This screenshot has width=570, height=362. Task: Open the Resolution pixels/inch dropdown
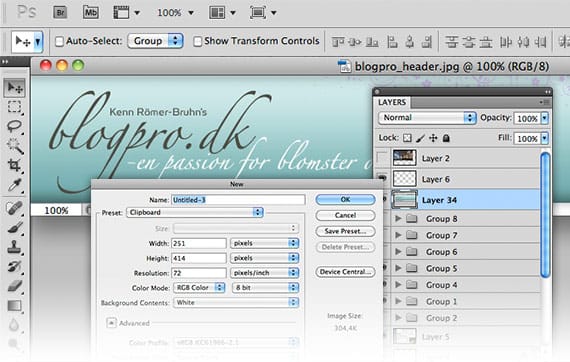click(265, 273)
